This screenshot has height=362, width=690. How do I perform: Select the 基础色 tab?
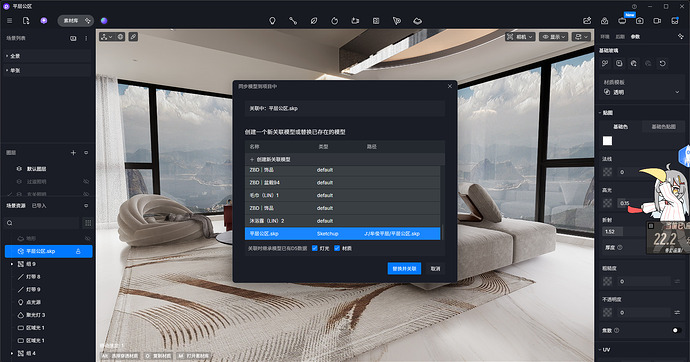tap(620, 127)
